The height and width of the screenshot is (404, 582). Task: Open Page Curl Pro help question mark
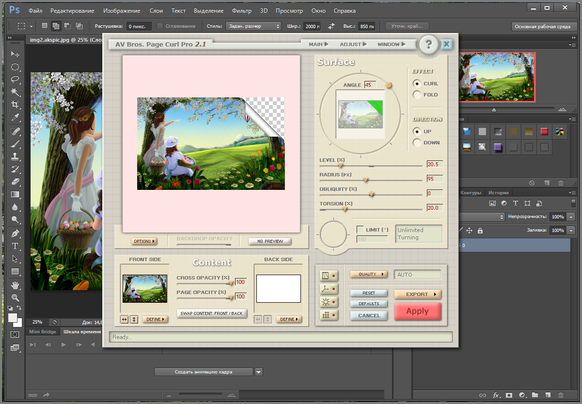428,44
